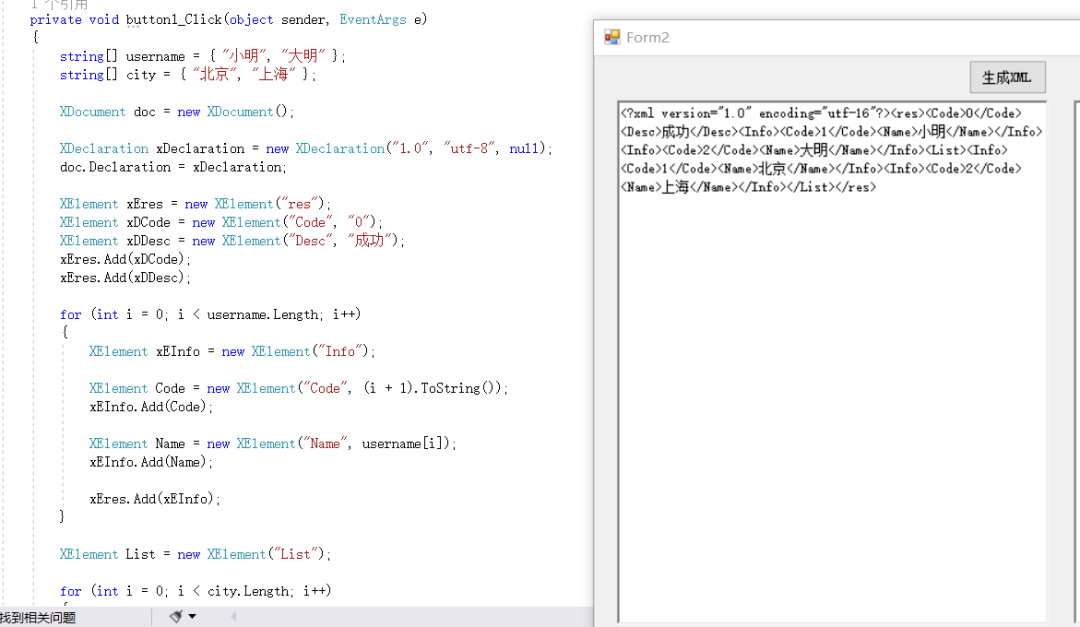Click the city variable in the string array line
The height and width of the screenshot is (627, 1080).
[x=141, y=75]
